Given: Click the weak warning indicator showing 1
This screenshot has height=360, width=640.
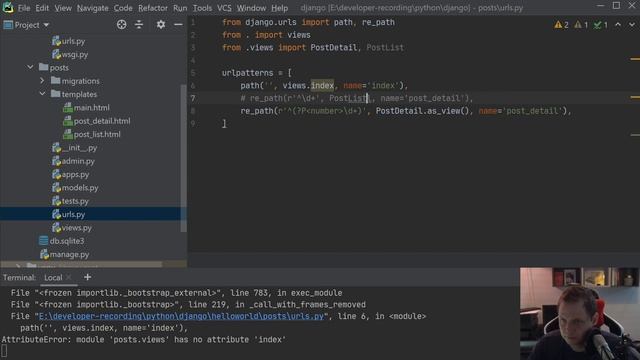Looking at the screenshot, I should [581, 25].
